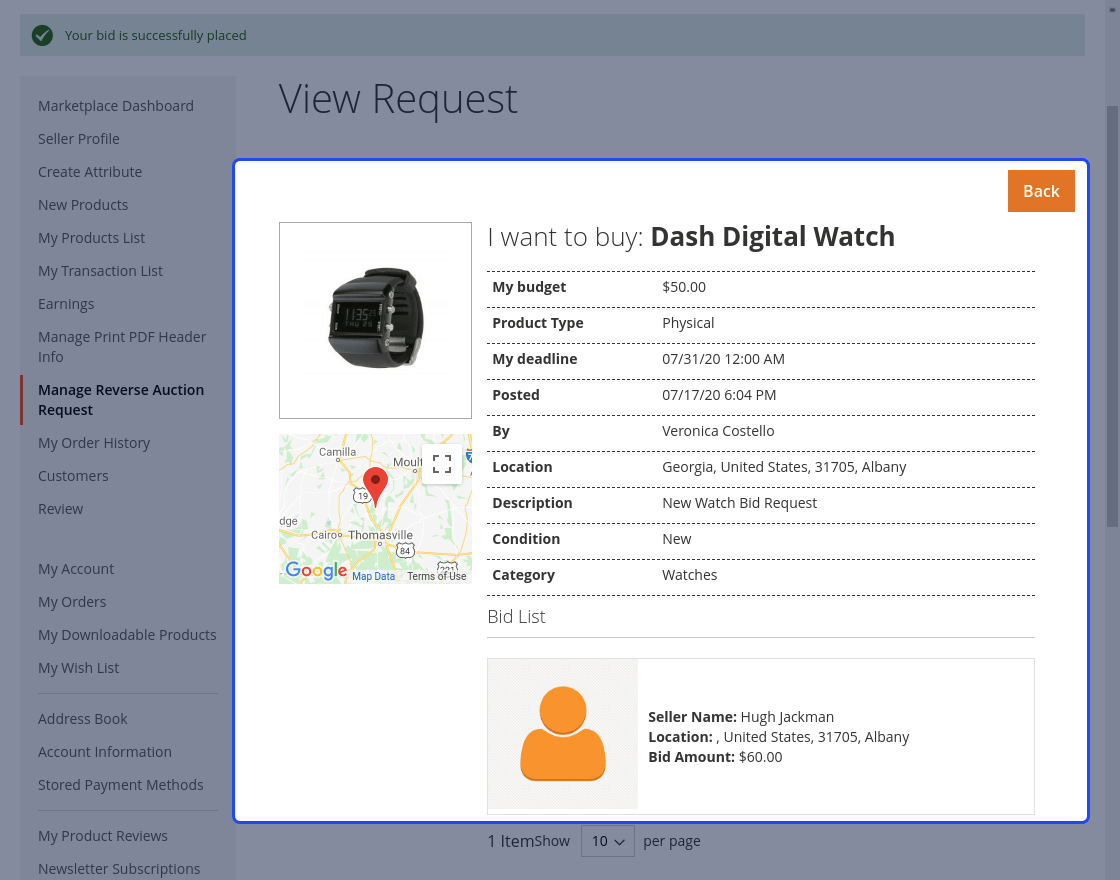This screenshot has width=1120, height=880.
Task: Open Address Book
Action: 82,719
